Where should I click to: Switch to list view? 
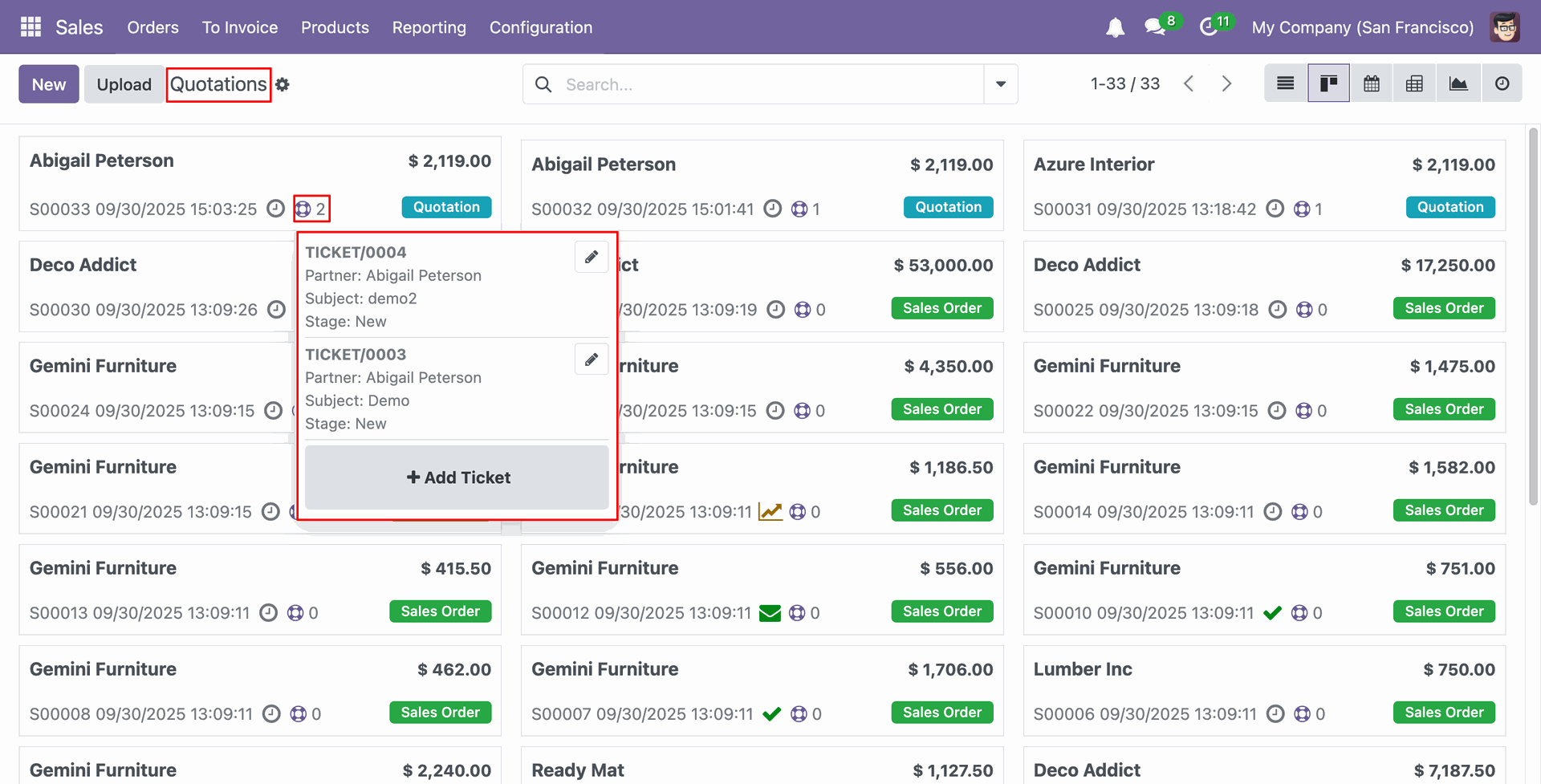coord(1285,83)
